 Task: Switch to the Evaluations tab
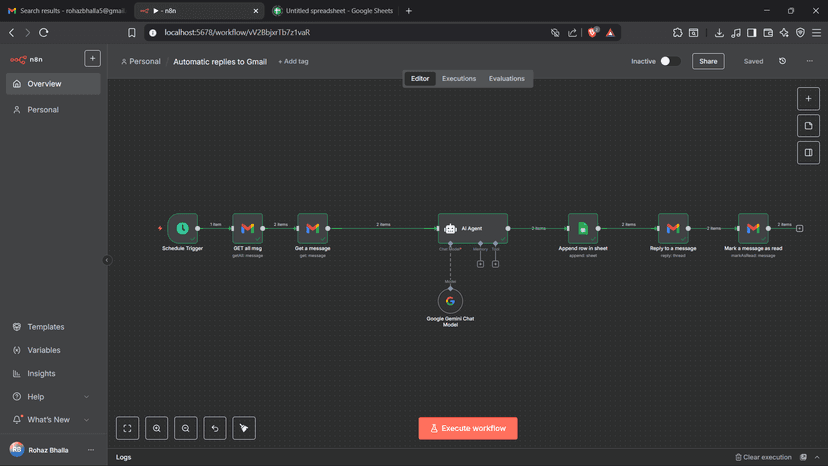(506, 78)
